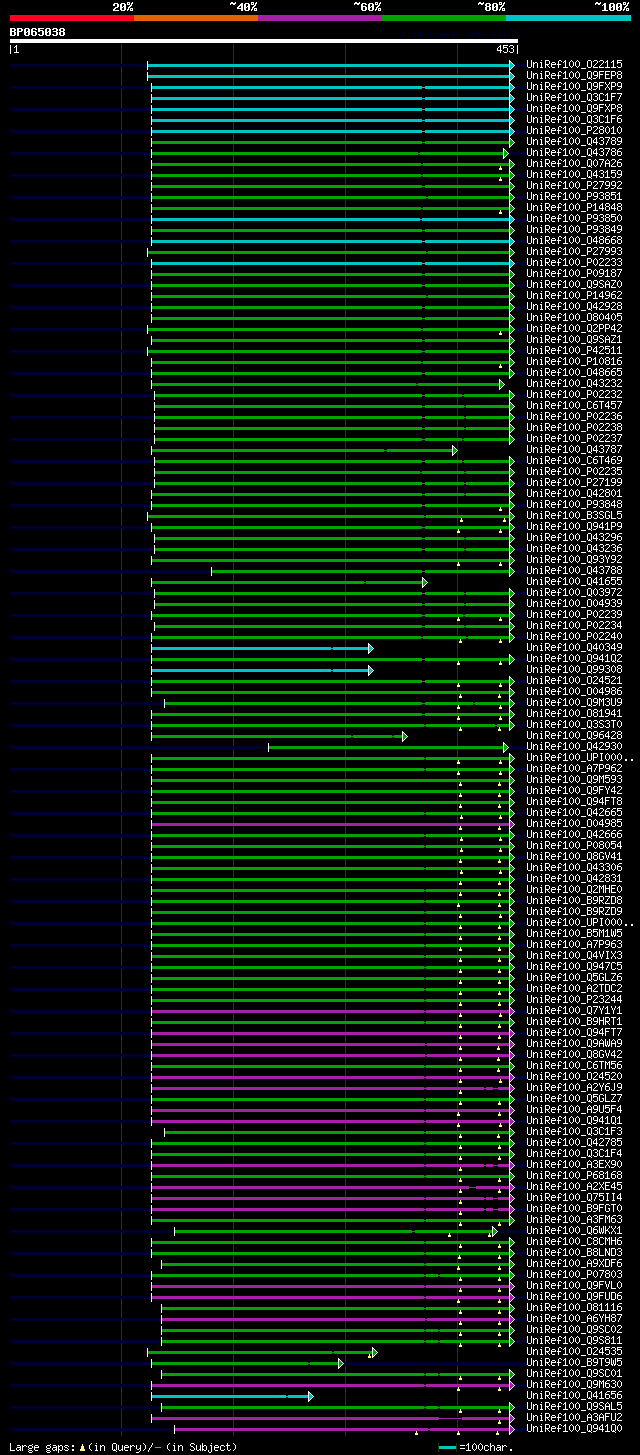
Task: Click the white query sequence bar
Action: (264, 41)
